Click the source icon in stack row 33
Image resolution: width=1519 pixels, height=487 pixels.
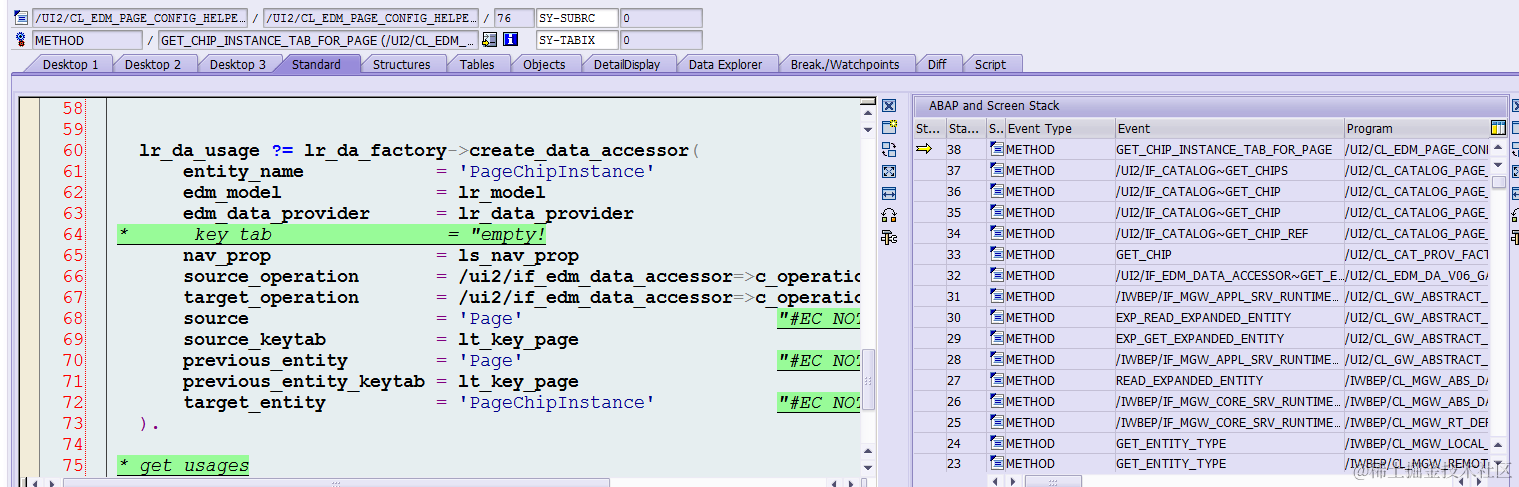click(997, 254)
